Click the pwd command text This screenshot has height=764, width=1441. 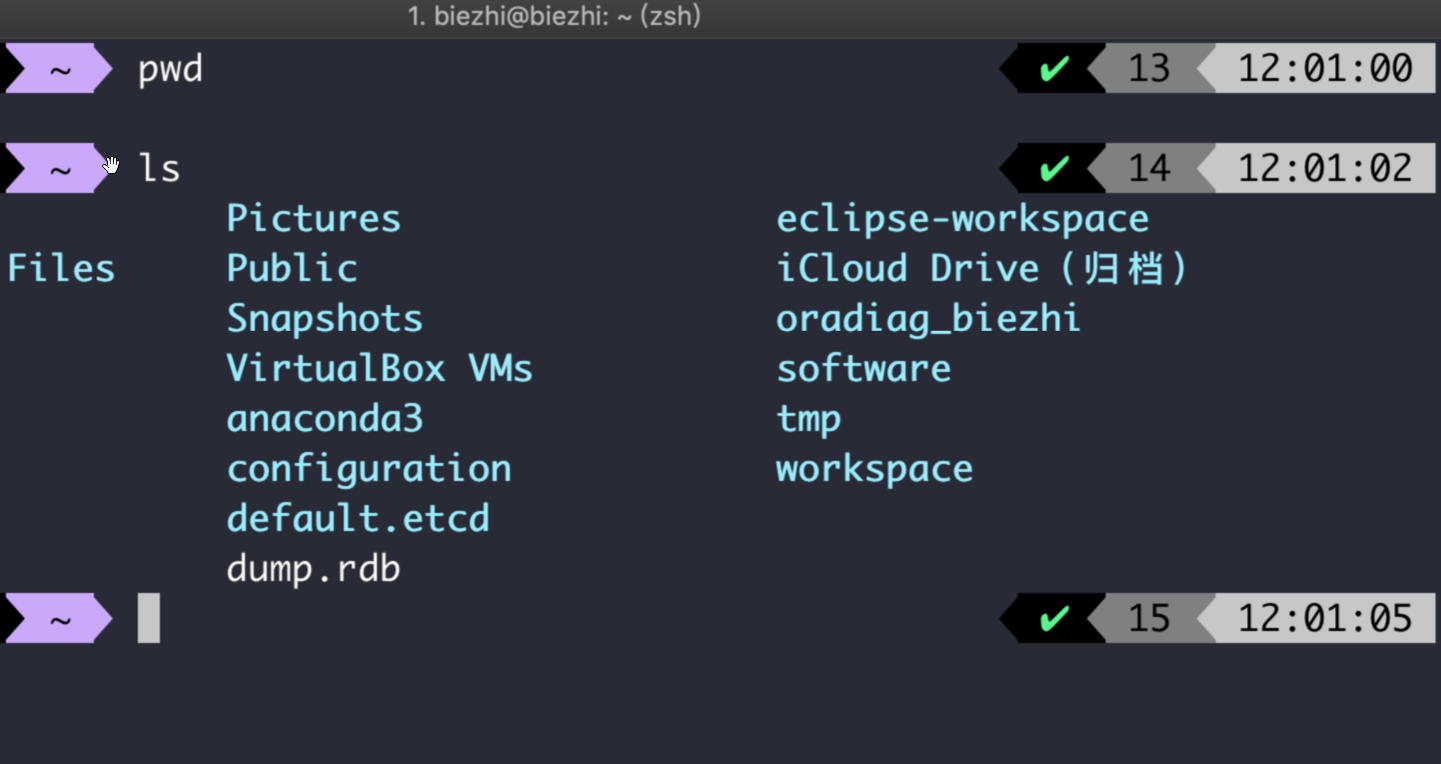pos(171,70)
